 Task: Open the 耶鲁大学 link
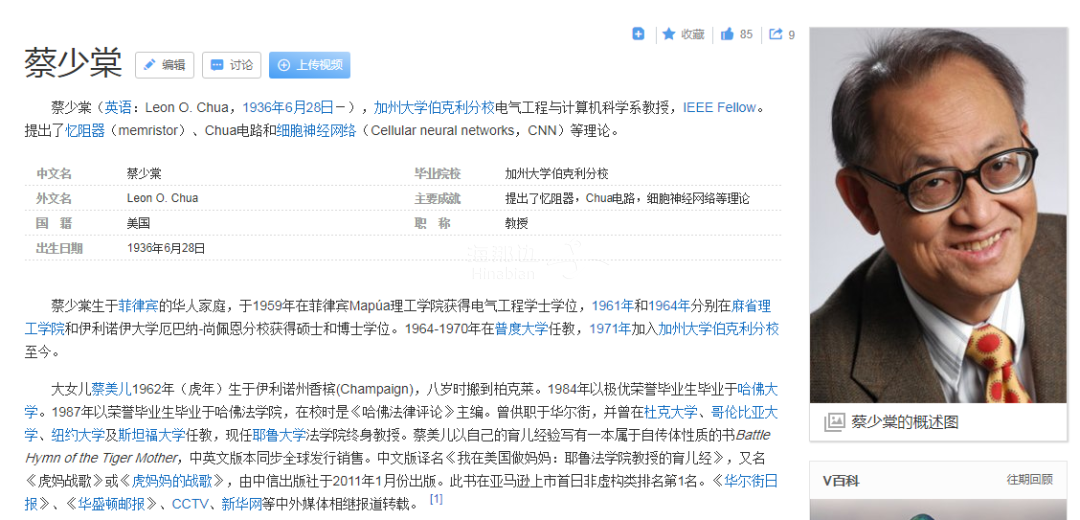tap(279, 435)
